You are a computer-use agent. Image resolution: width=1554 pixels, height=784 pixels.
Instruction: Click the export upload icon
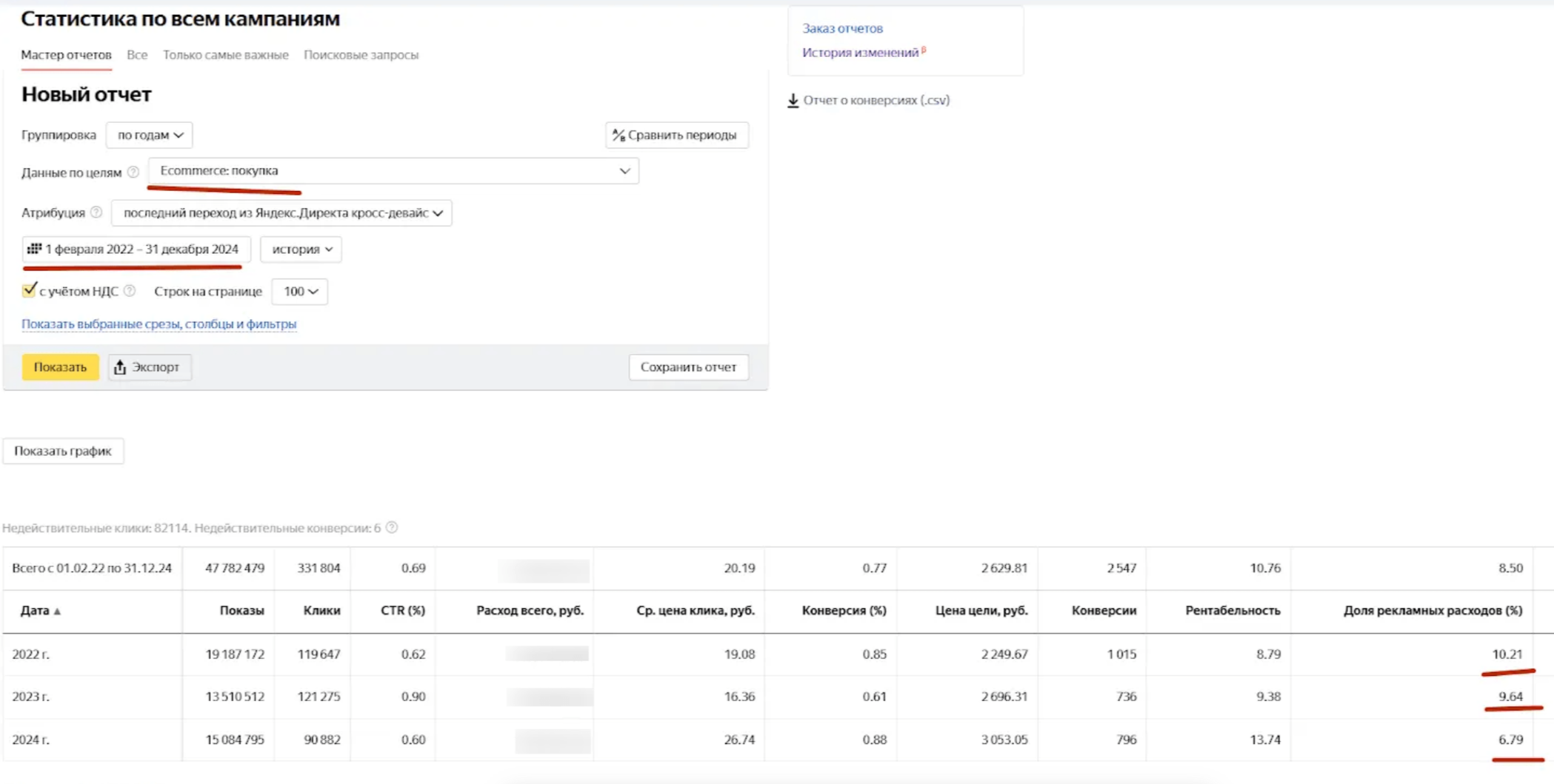[x=120, y=367]
